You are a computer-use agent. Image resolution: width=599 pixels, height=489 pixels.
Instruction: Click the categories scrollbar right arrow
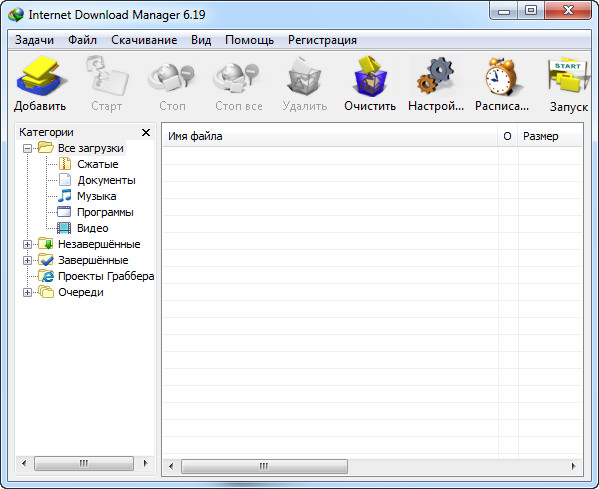[145, 463]
